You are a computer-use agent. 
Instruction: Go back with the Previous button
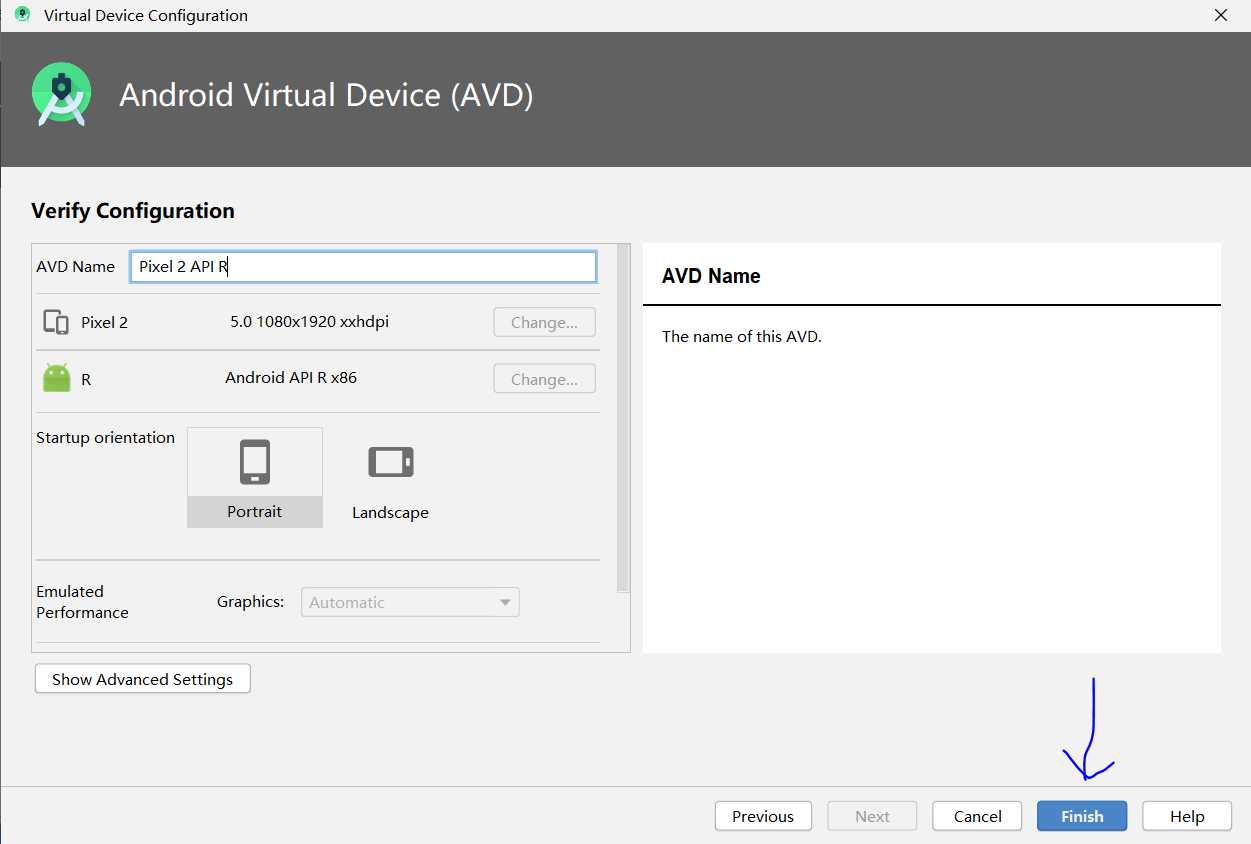[x=763, y=816]
